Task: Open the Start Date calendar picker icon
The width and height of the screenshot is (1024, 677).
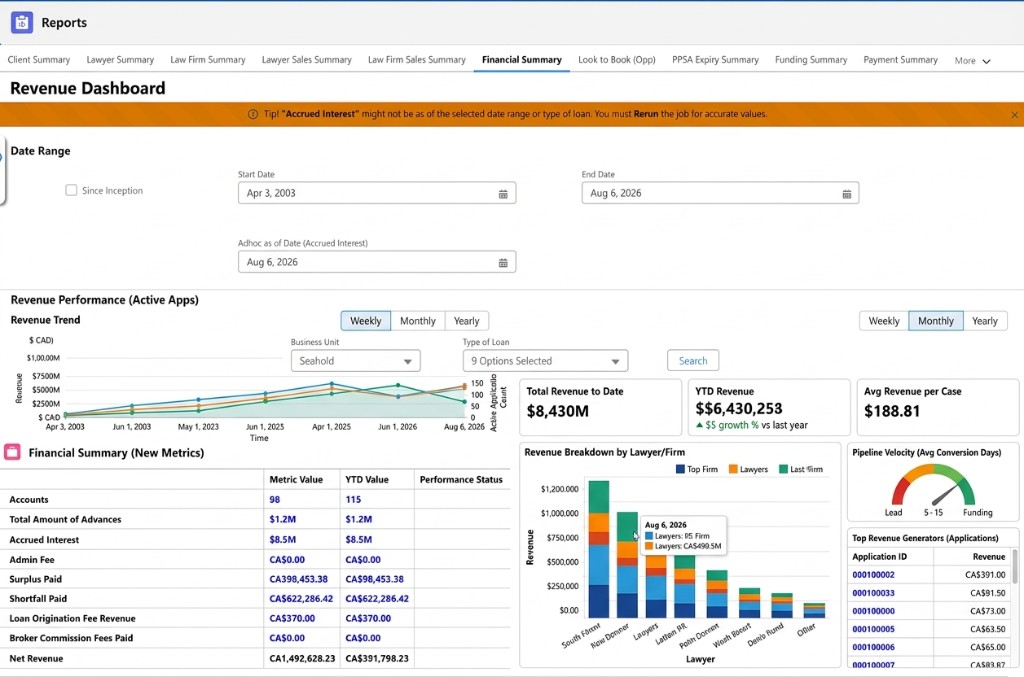Action: (503, 194)
